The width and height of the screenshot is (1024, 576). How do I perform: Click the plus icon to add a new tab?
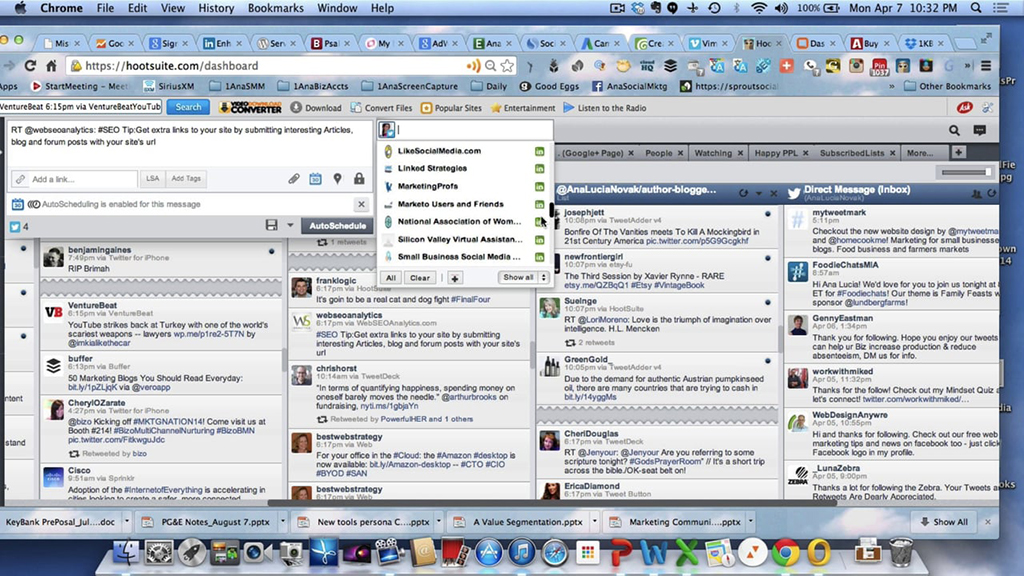click(959, 153)
